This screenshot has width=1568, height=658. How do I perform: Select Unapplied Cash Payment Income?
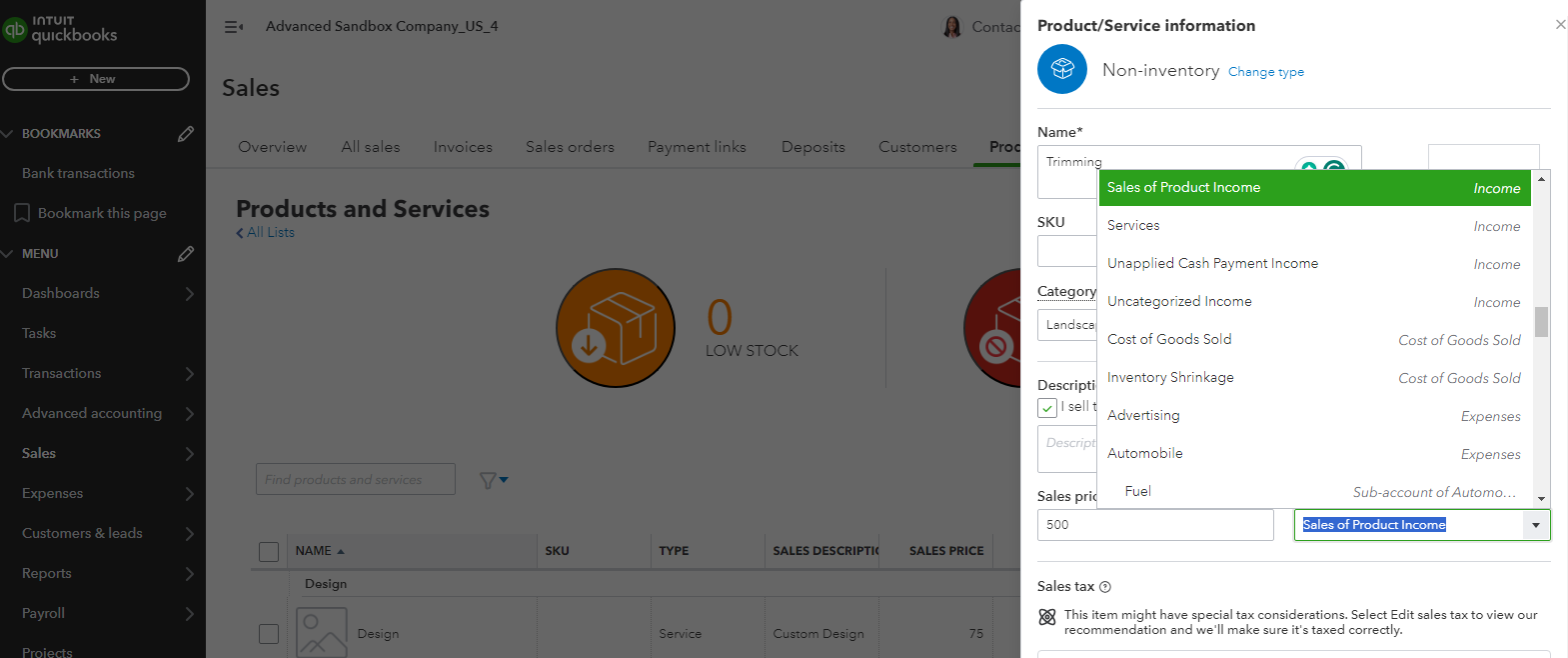point(1314,264)
